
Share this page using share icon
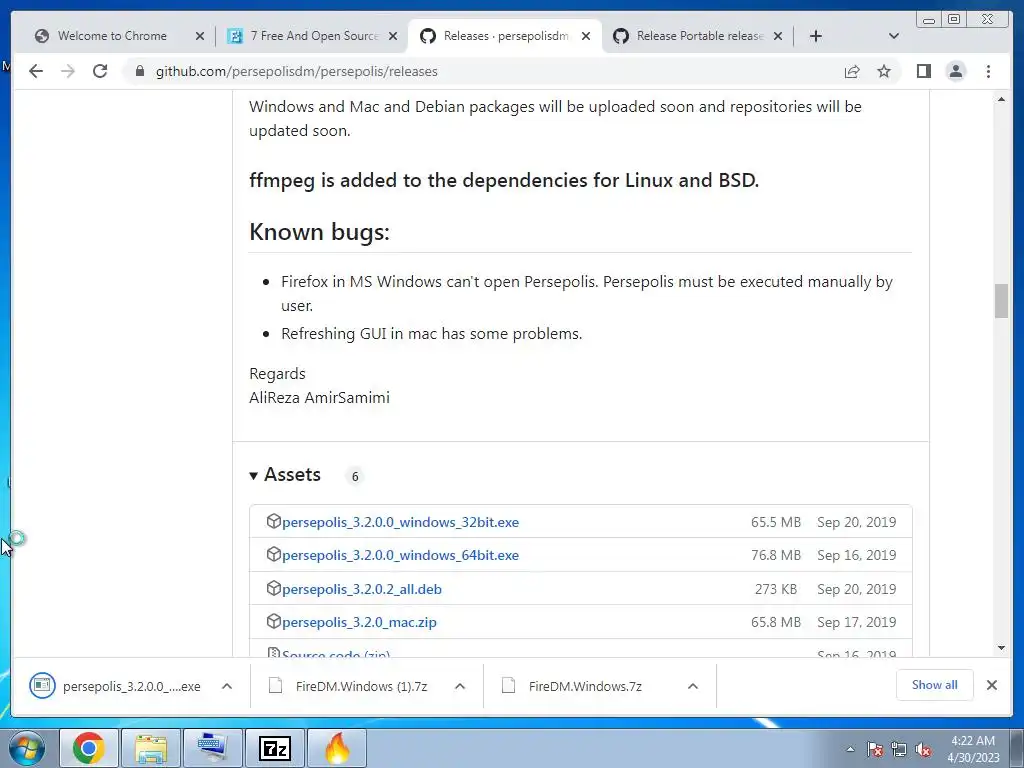click(852, 71)
